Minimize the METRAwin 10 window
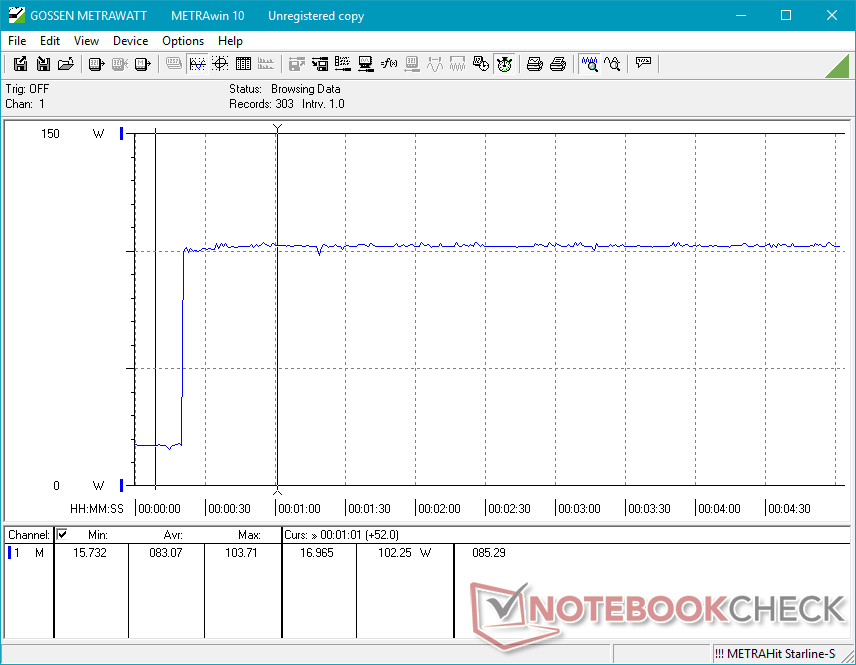 [741, 15]
